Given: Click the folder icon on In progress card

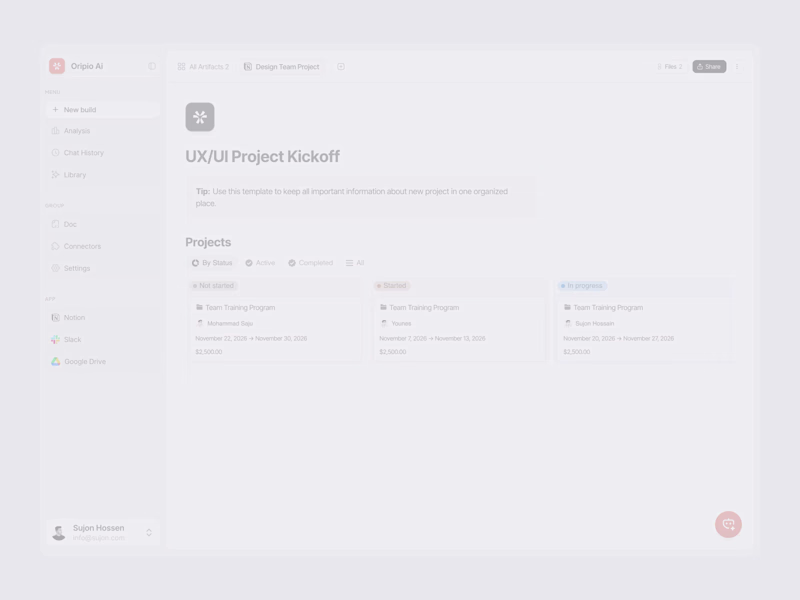Looking at the screenshot, I should tap(567, 307).
